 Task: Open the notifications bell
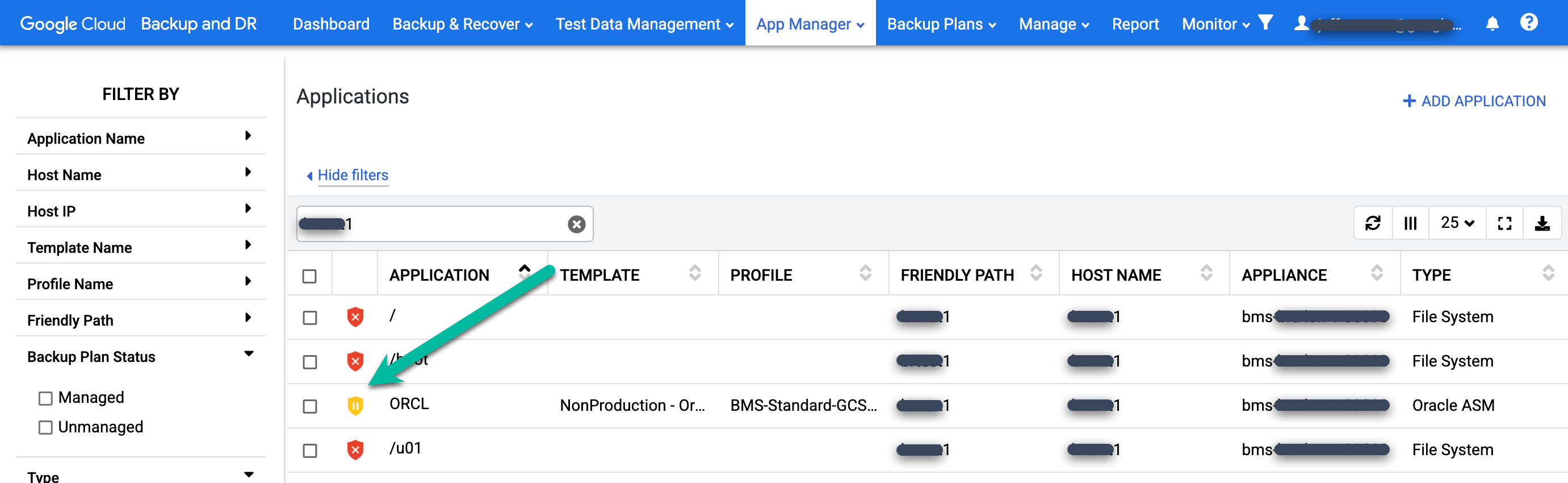tap(1492, 24)
